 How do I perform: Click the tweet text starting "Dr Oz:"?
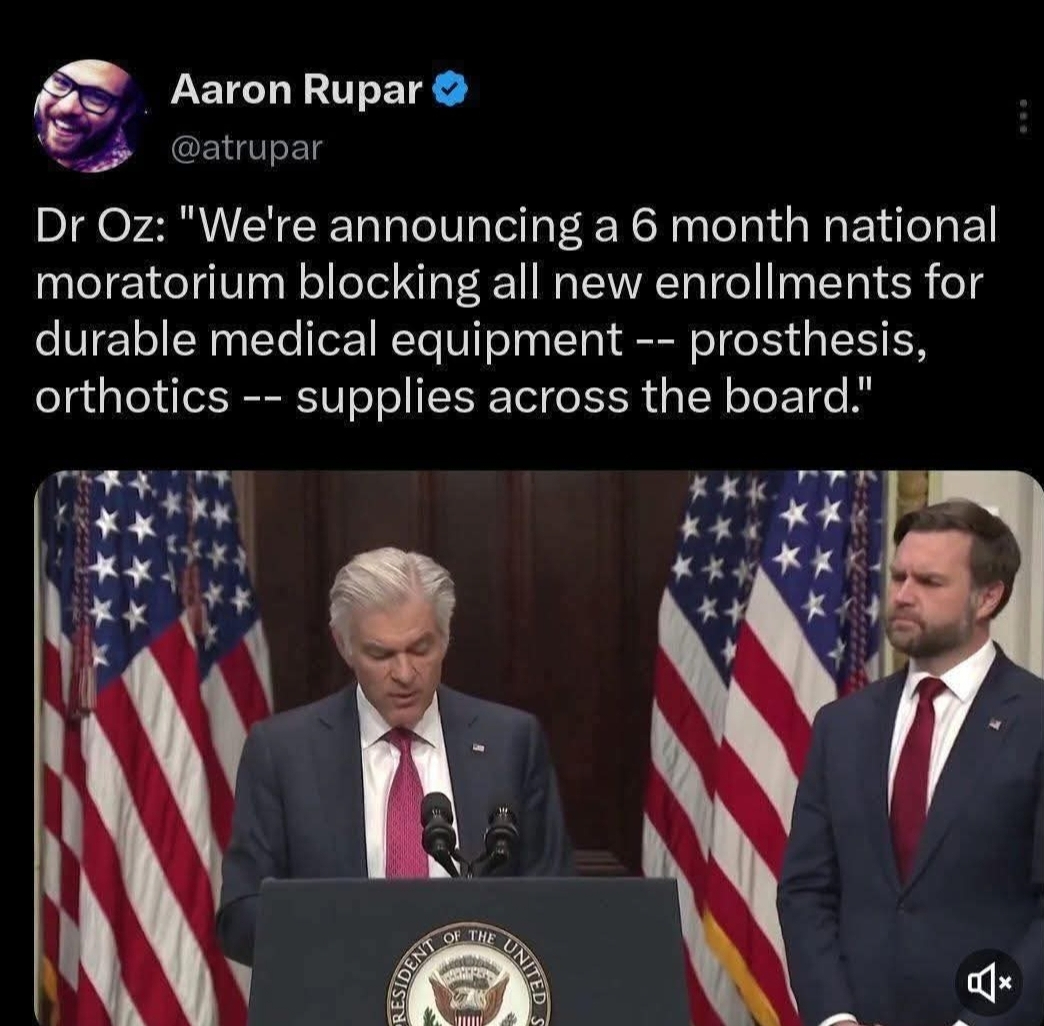tap(516, 310)
